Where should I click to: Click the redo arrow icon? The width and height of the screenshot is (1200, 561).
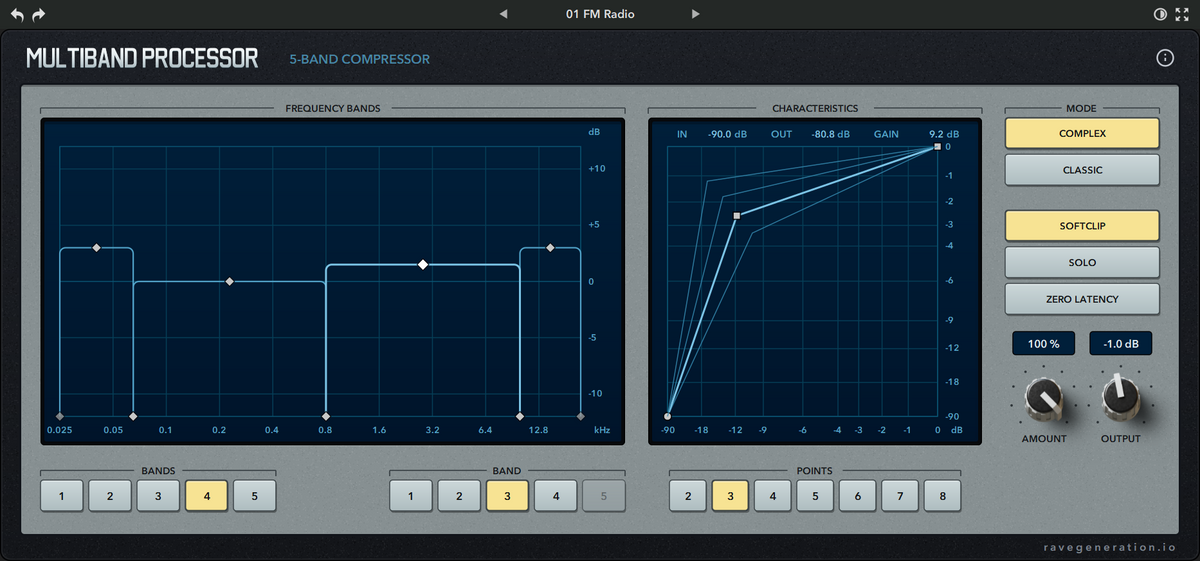(39, 15)
